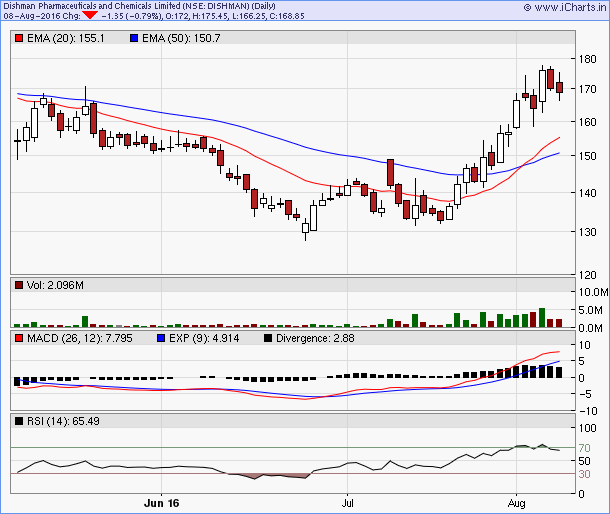Click the 170 price axis label
The height and width of the screenshot is (514, 610).
click(x=587, y=89)
